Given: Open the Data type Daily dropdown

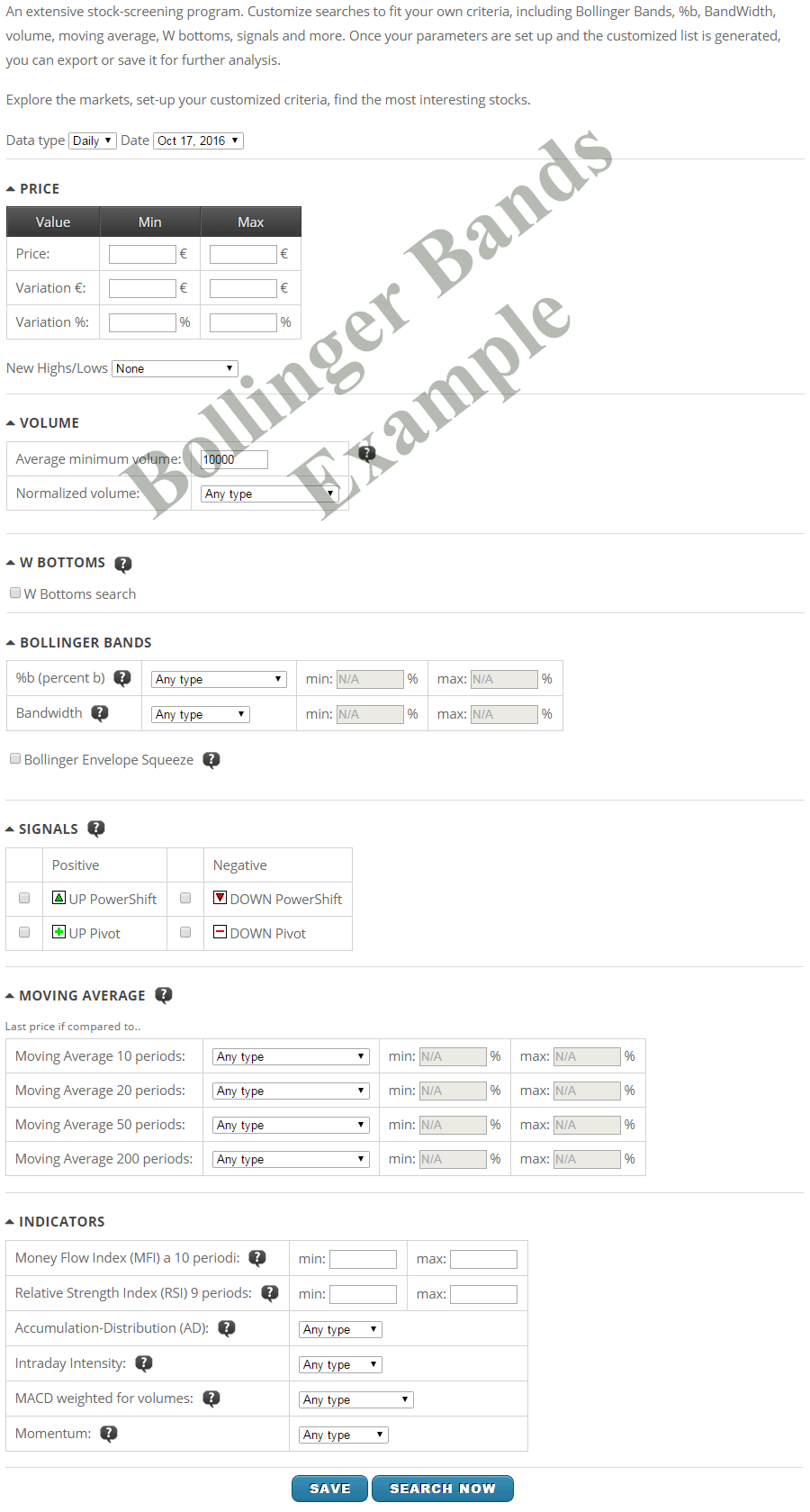Looking at the screenshot, I should click(x=93, y=140).
